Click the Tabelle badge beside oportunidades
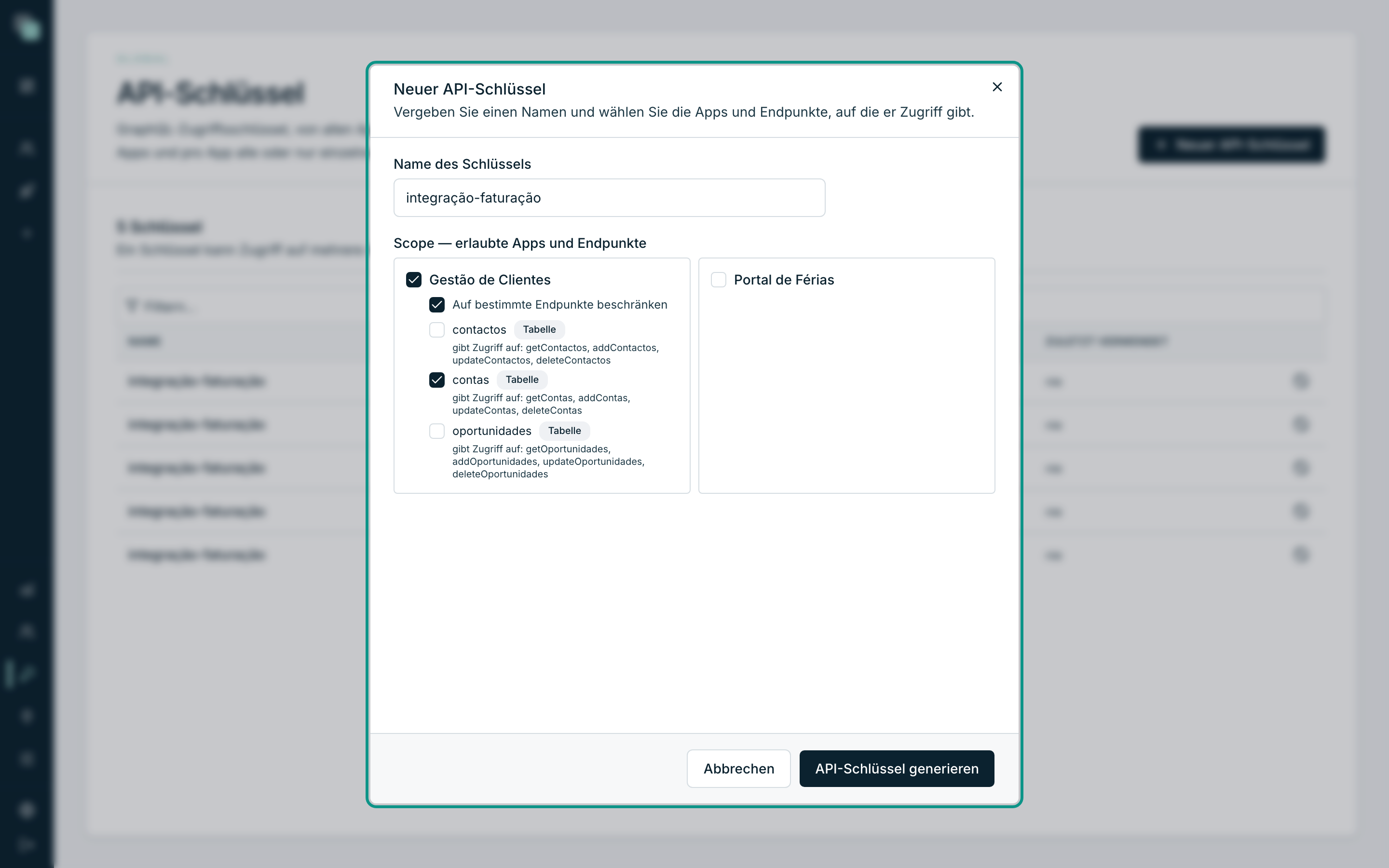The height and width of the screenshot is (868, 1389). click(x=564, y=431)
